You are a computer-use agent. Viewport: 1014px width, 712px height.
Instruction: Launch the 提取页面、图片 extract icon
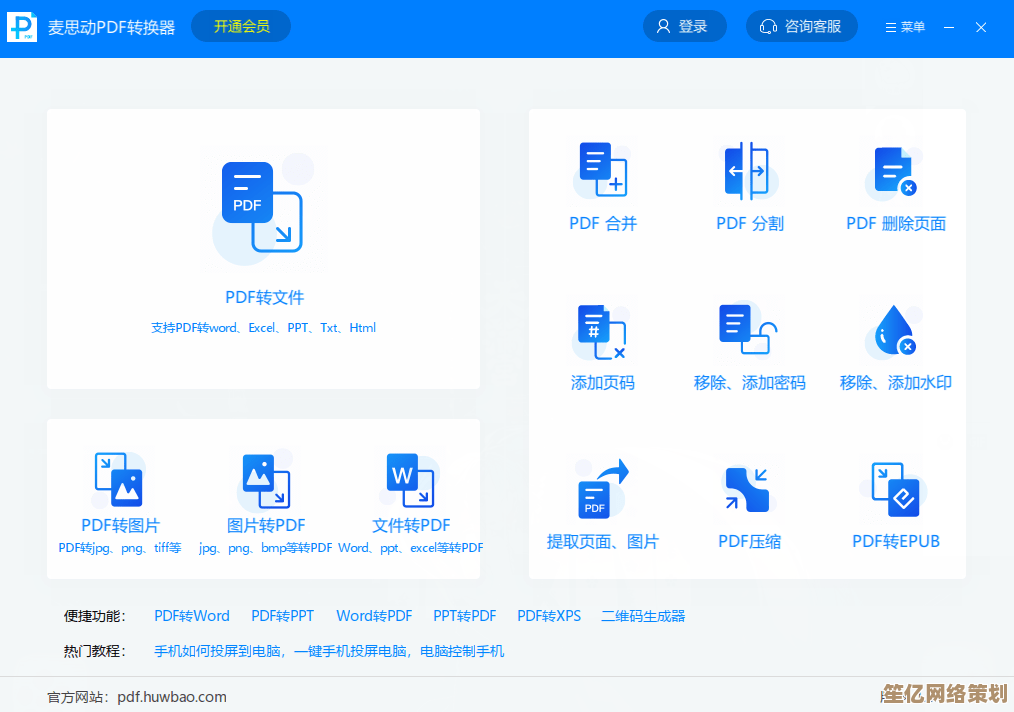tap(602, 489)
